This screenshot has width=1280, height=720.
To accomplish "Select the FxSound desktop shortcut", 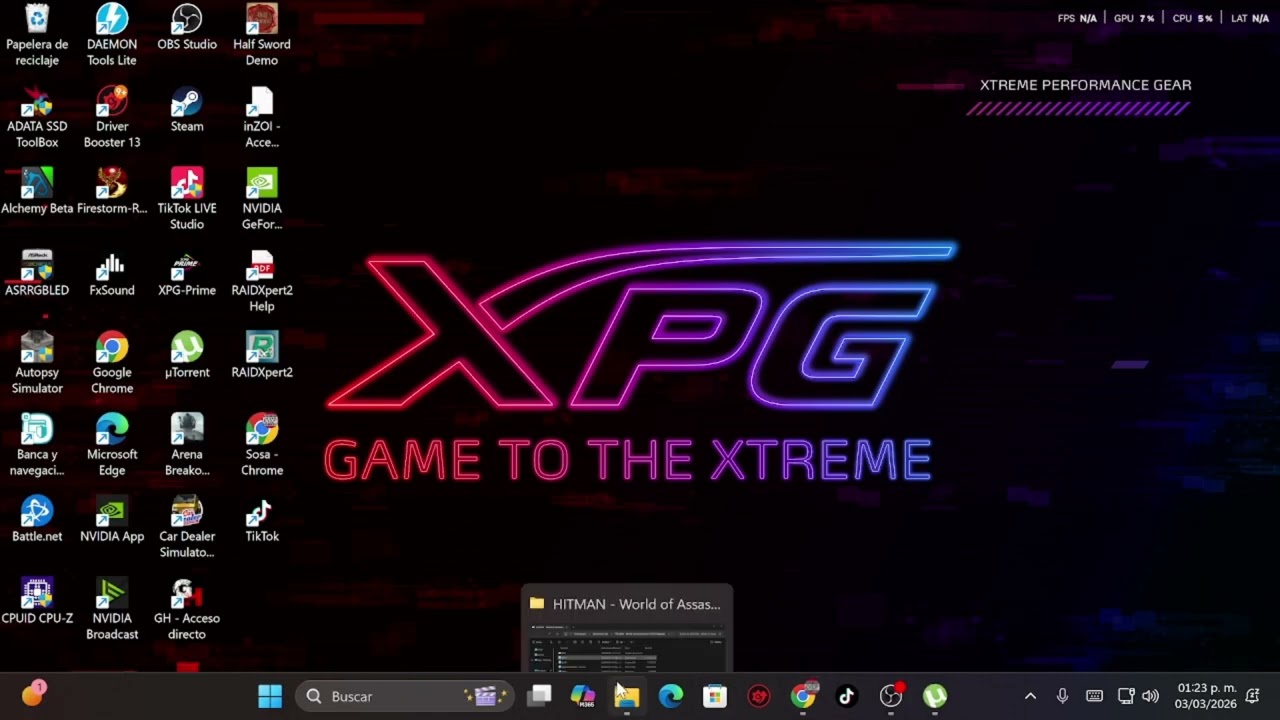I will click(112, 273).
